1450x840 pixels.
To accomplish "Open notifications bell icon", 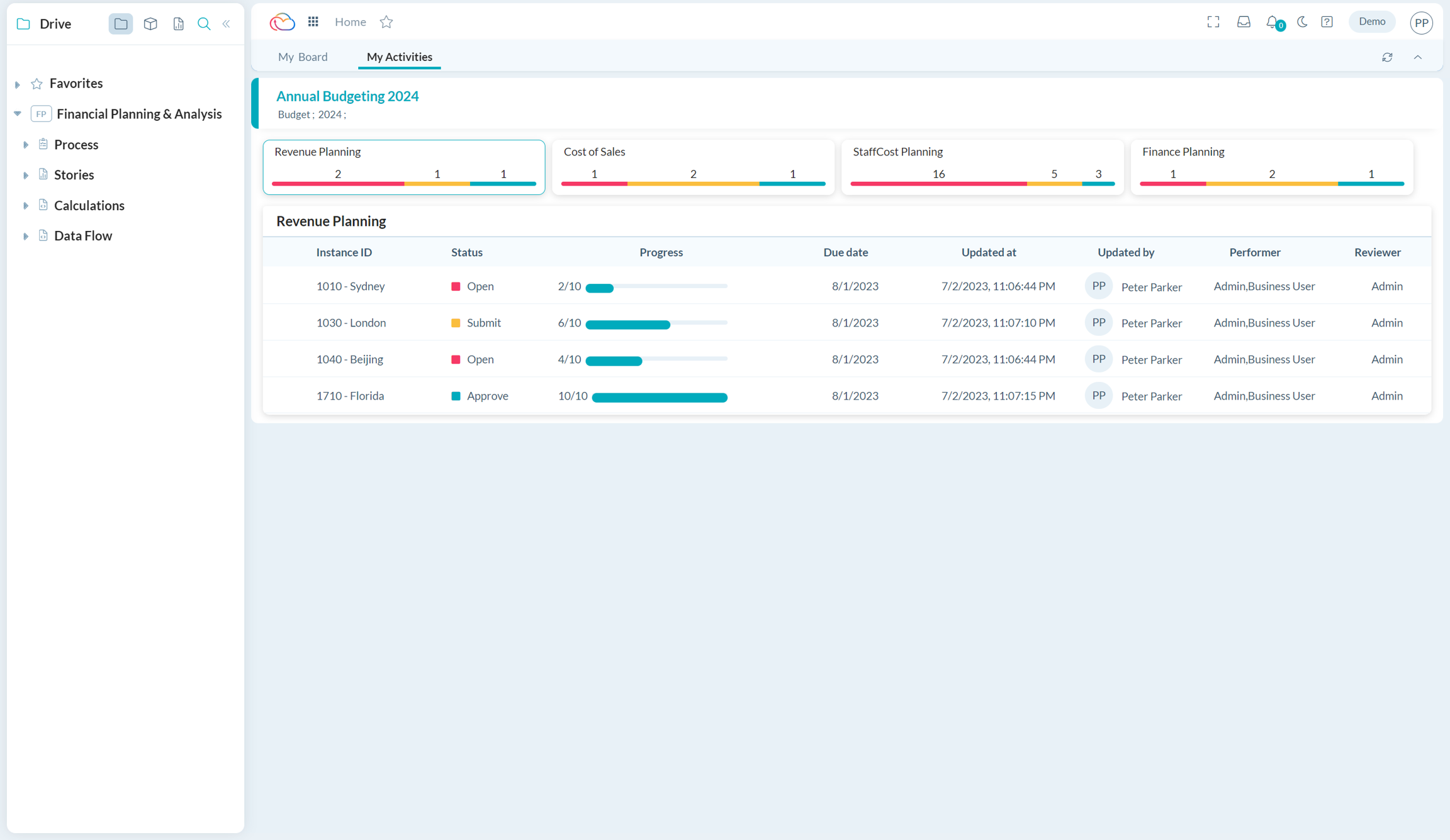I will [1273, 23].
